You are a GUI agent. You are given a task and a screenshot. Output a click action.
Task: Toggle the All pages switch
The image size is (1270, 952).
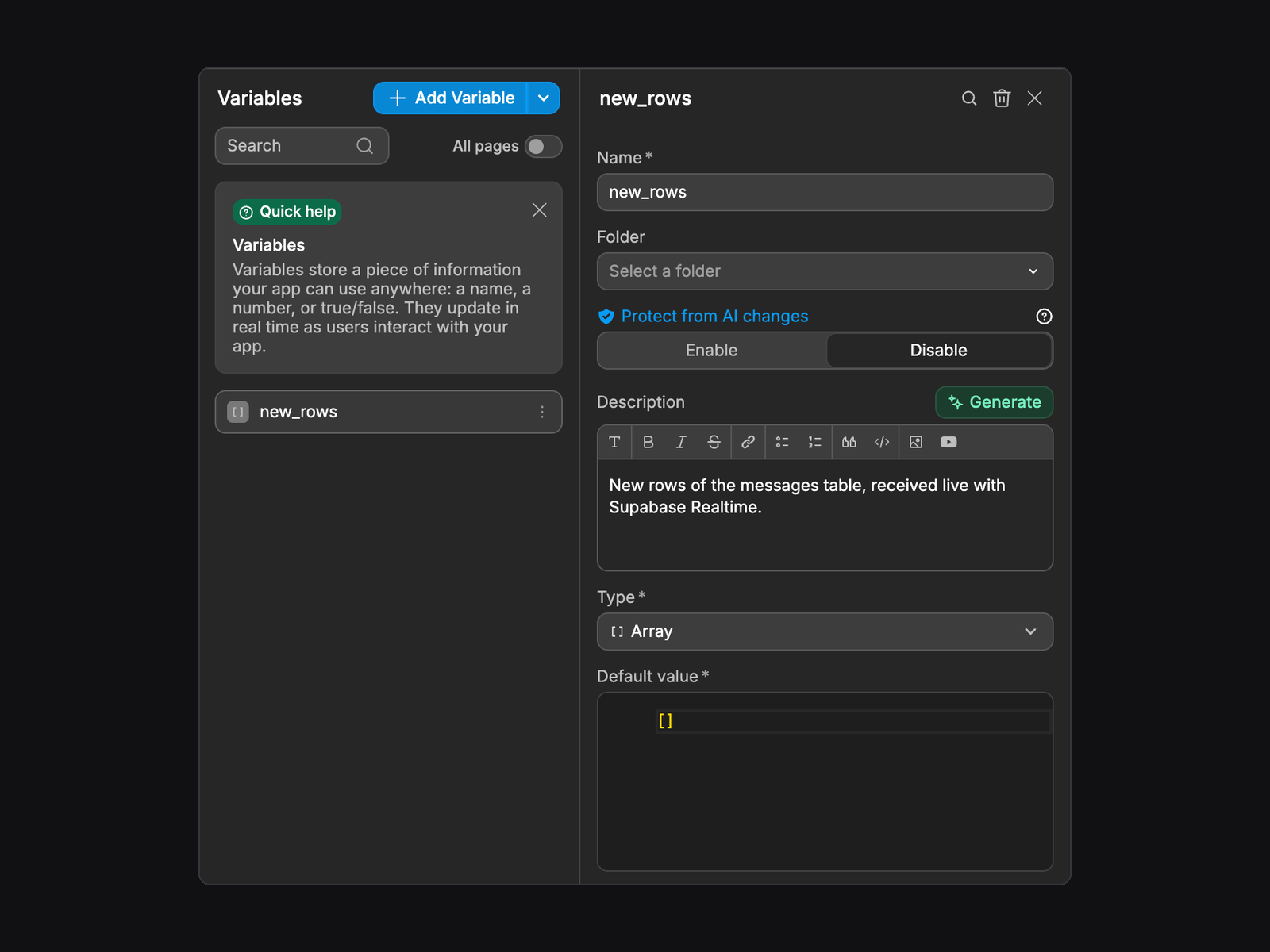point(544,146)
